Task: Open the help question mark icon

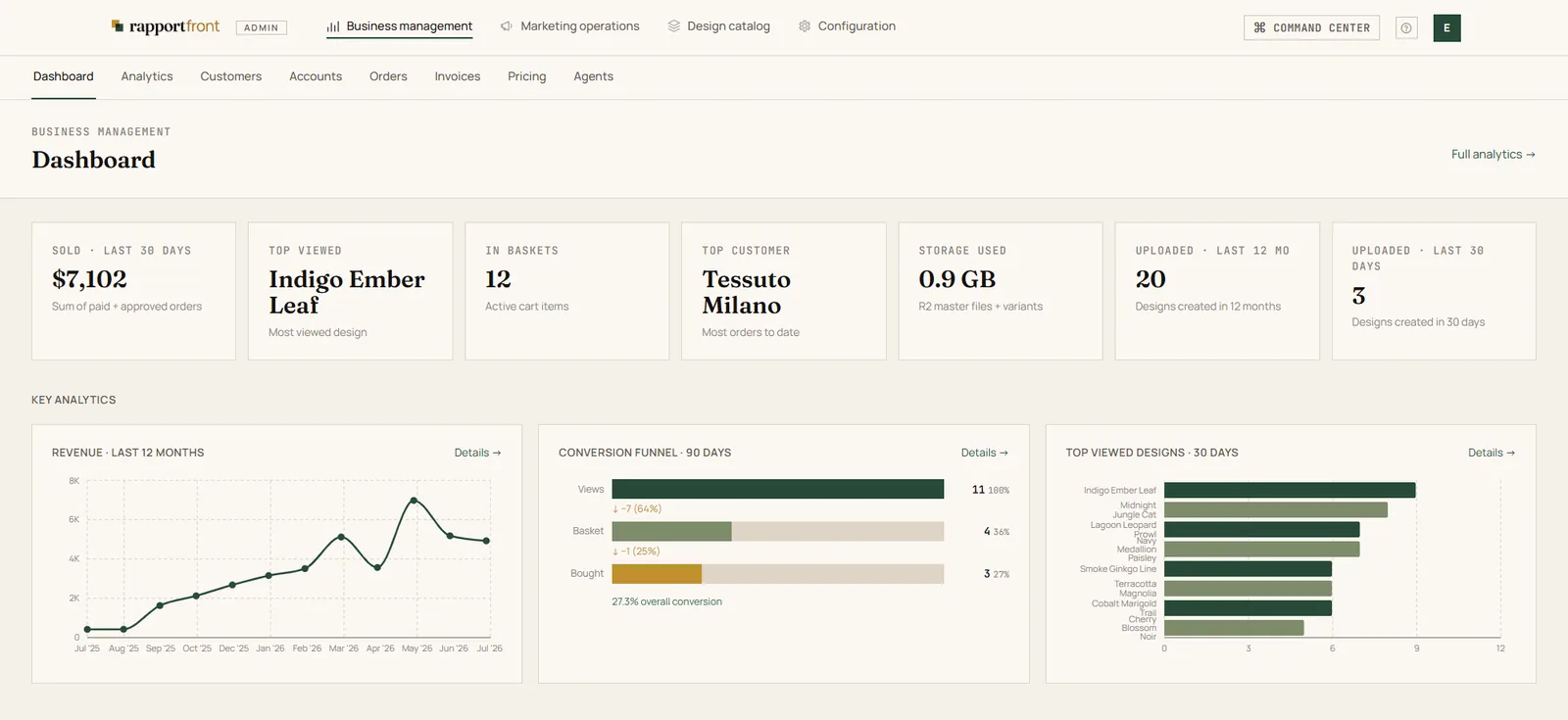Action: point(1406,28)
